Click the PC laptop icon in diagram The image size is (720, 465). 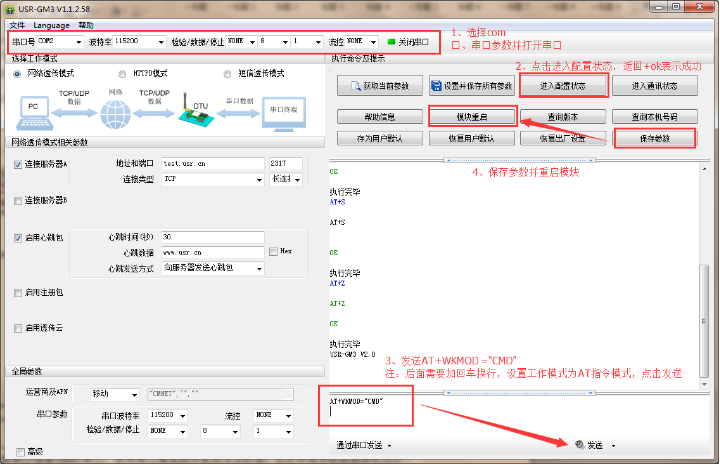coord(33,108)
